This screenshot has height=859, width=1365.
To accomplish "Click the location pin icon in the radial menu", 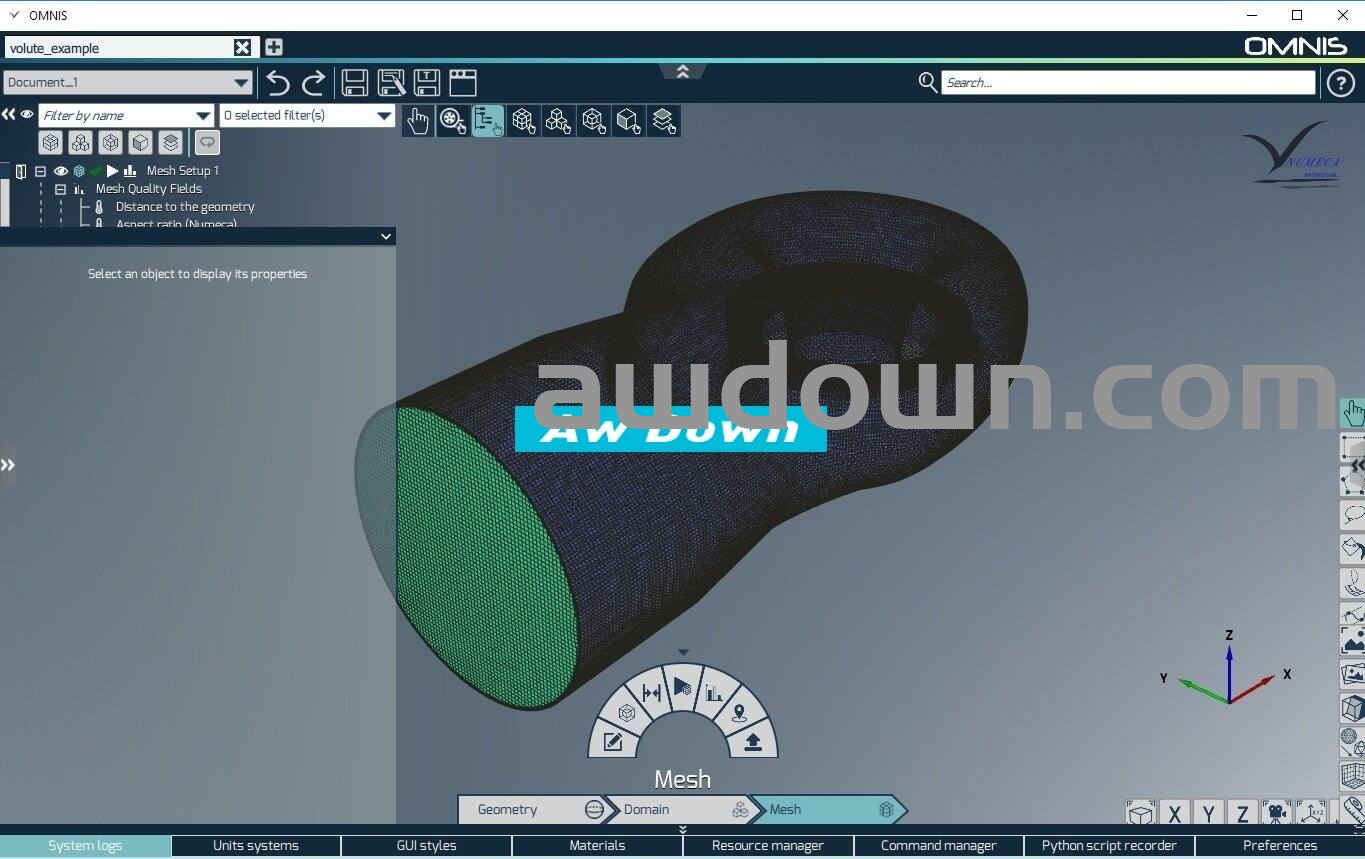I will tap(739, 713).
